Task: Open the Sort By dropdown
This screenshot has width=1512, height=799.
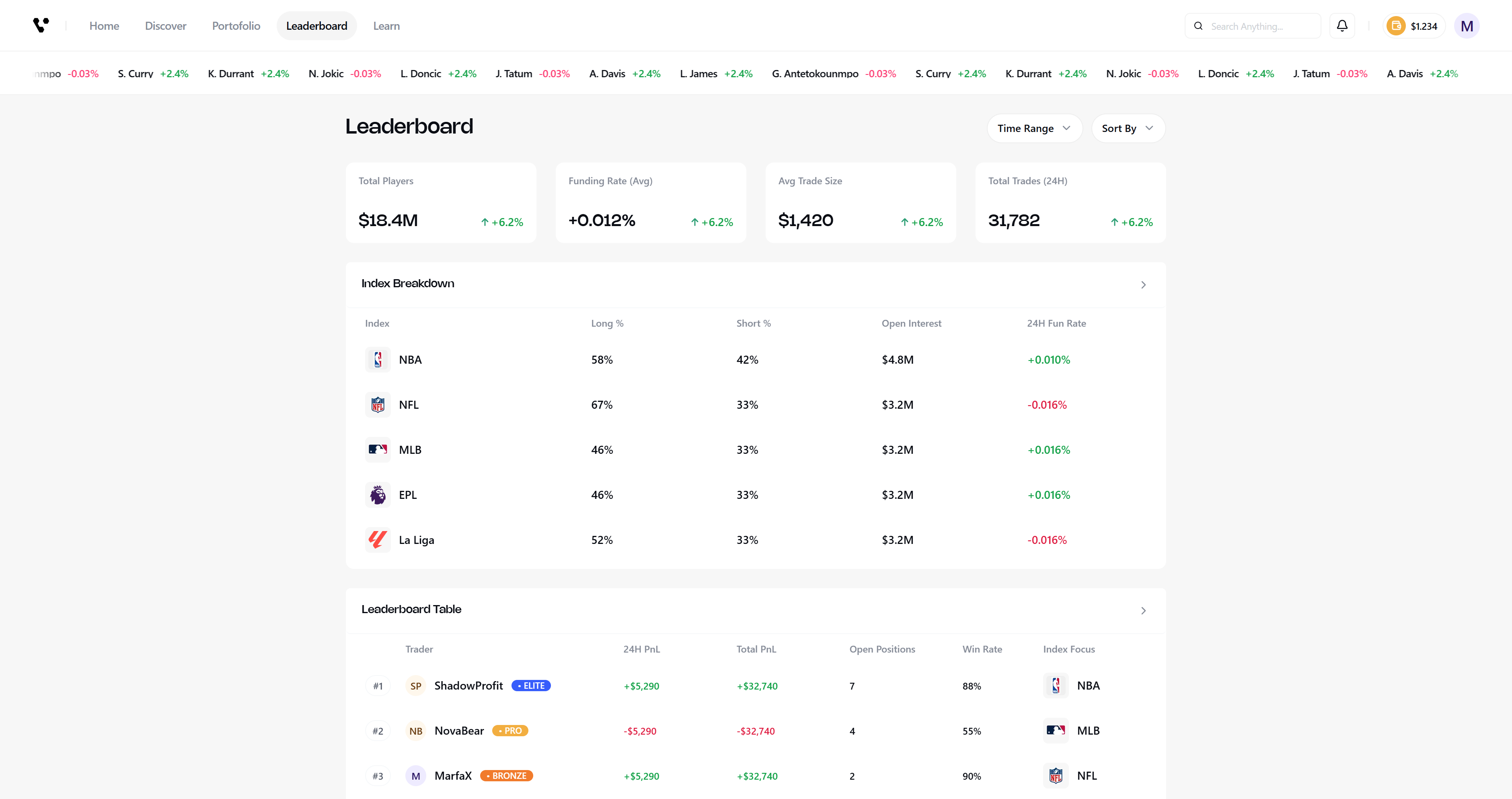Action: [x=1128, y=128]
